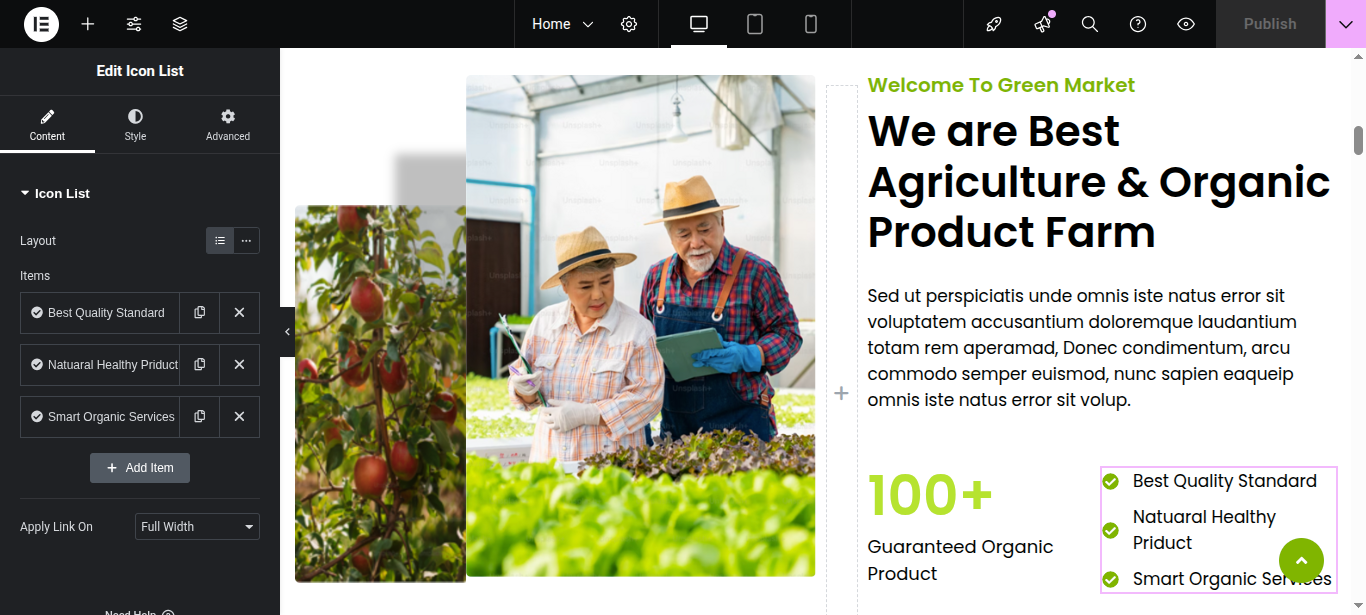Expand the Publish options arrow

1345,24
